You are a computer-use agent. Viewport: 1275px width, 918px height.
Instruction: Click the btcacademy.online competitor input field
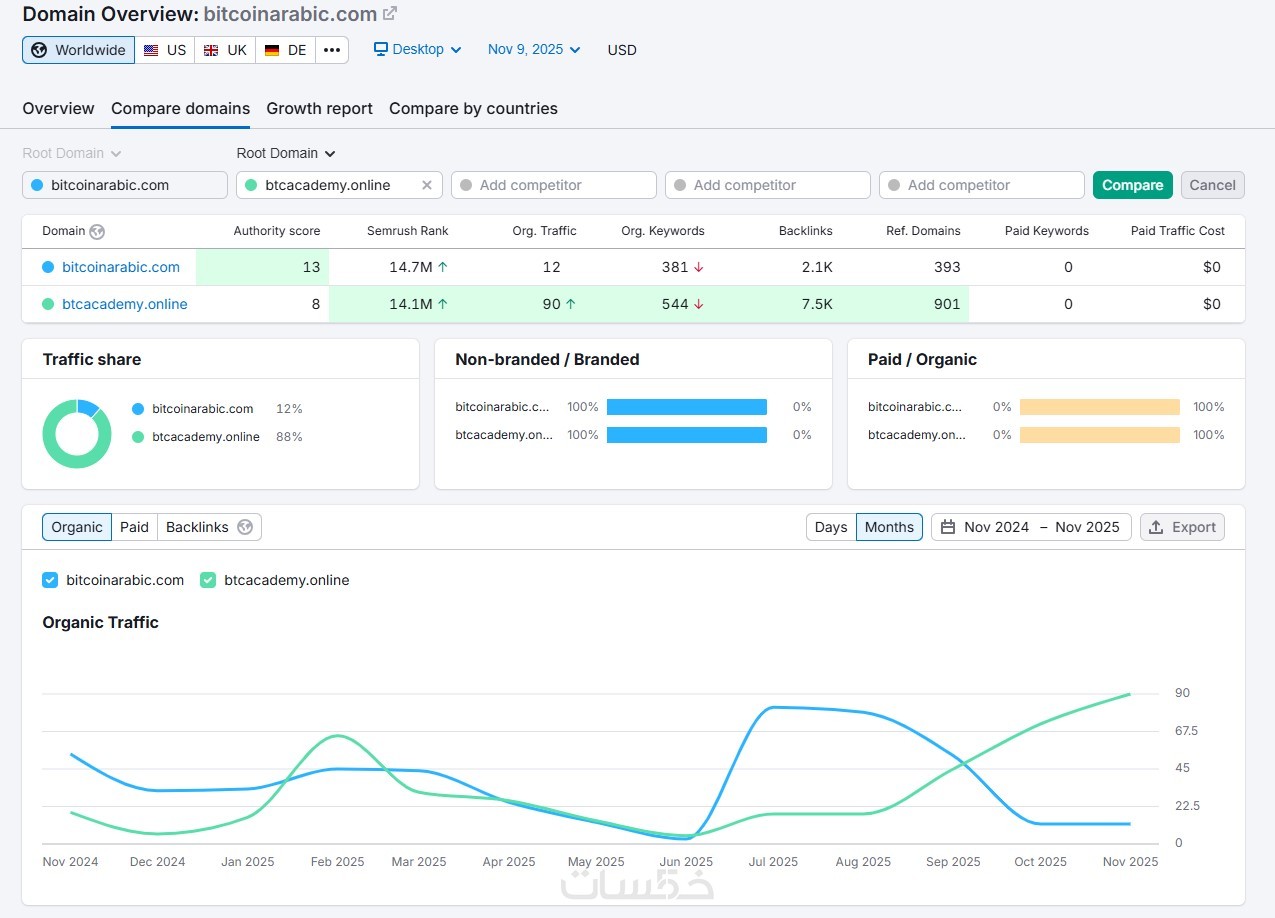pos(339,185)
